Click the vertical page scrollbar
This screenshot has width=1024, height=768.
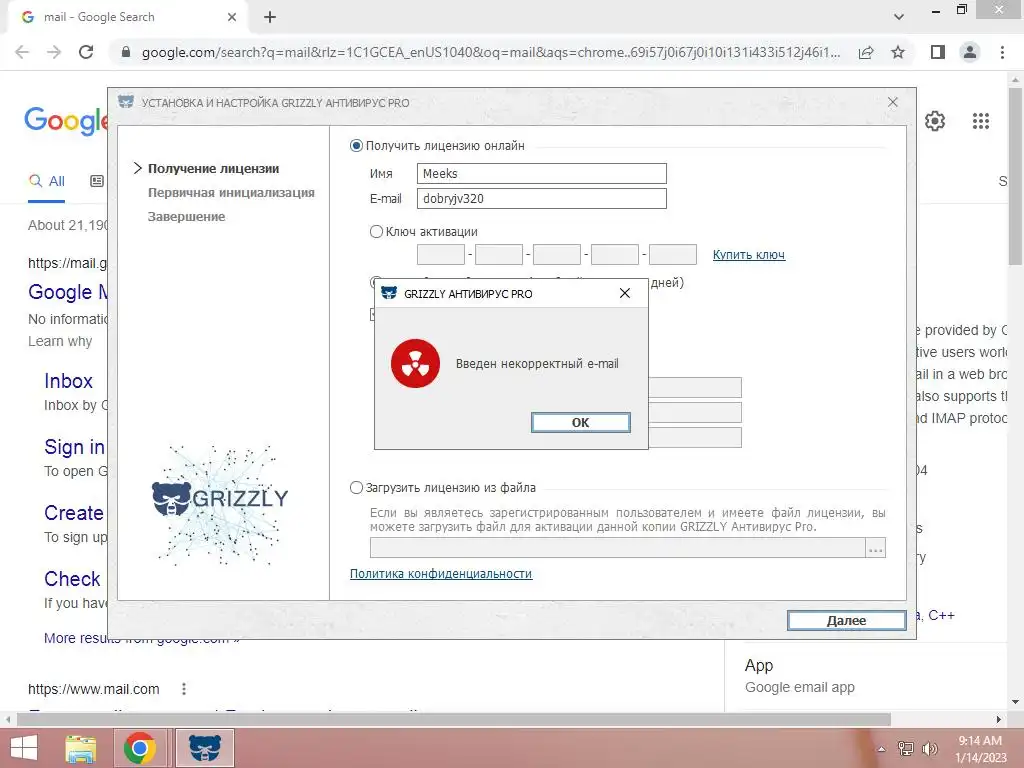(1015, 176)
